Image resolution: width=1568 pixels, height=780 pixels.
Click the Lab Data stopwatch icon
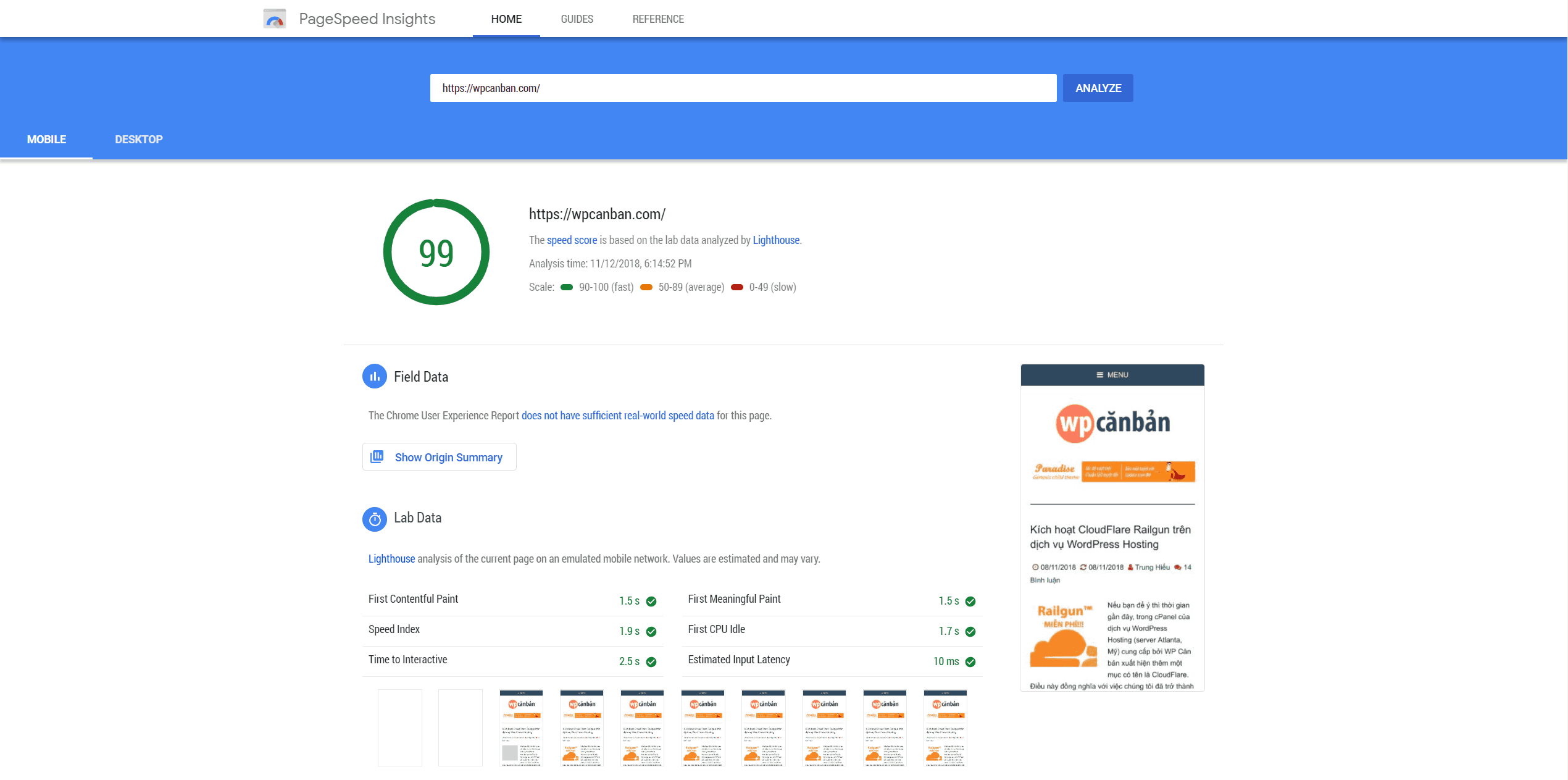(x=375, y=519)
